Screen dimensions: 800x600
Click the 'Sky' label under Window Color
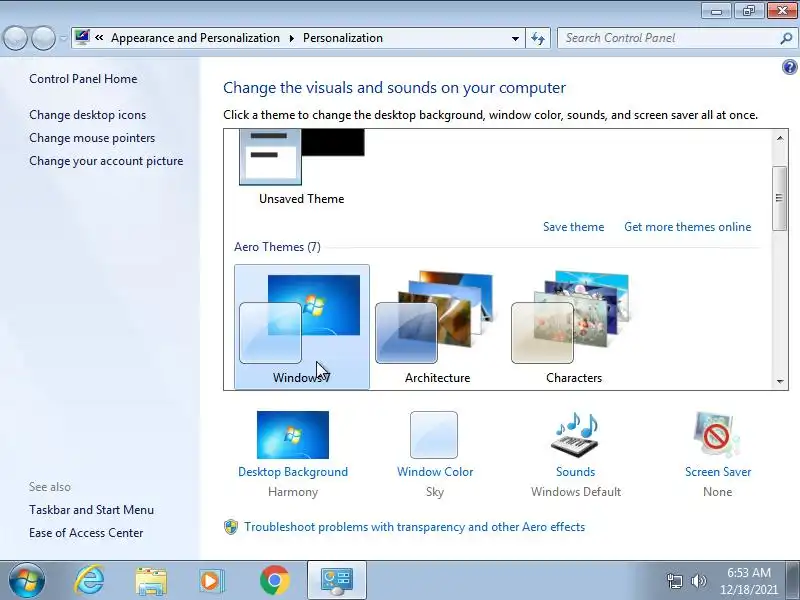(435, 492)
